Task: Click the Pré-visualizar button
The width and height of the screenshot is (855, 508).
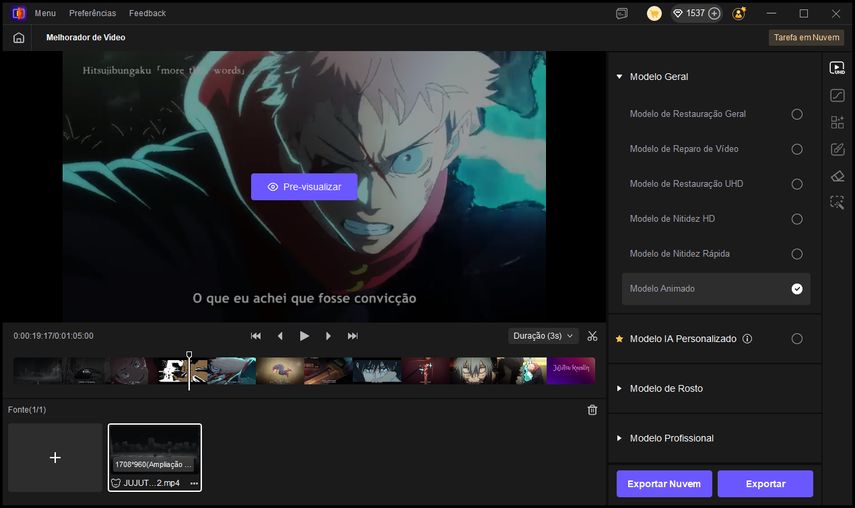Action: [304, 187]
